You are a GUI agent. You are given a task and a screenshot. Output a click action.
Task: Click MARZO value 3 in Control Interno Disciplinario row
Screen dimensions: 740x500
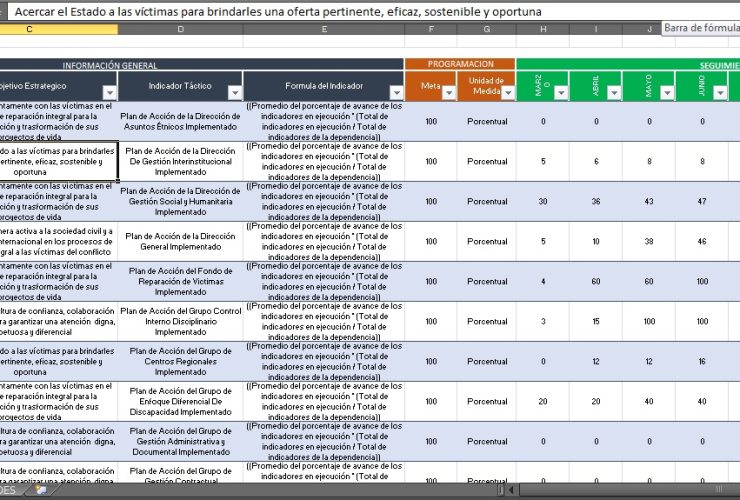coord(543,322)
